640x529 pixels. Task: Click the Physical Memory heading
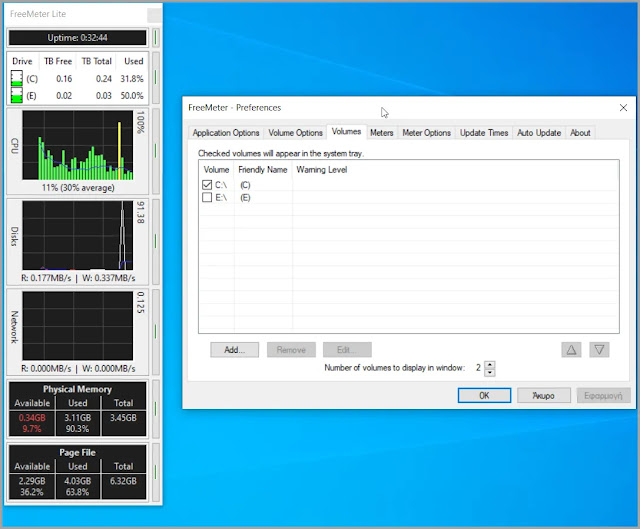click(x=77, y=389)
